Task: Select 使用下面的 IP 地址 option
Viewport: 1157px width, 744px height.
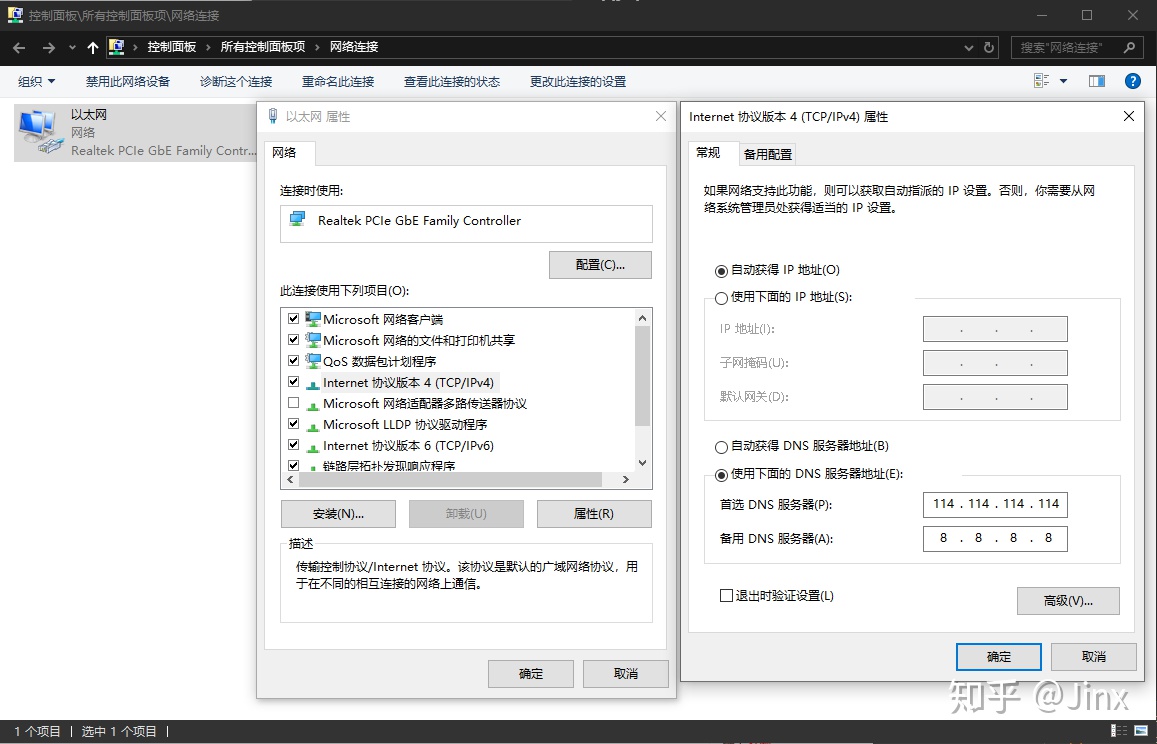Action: [721, 297]
